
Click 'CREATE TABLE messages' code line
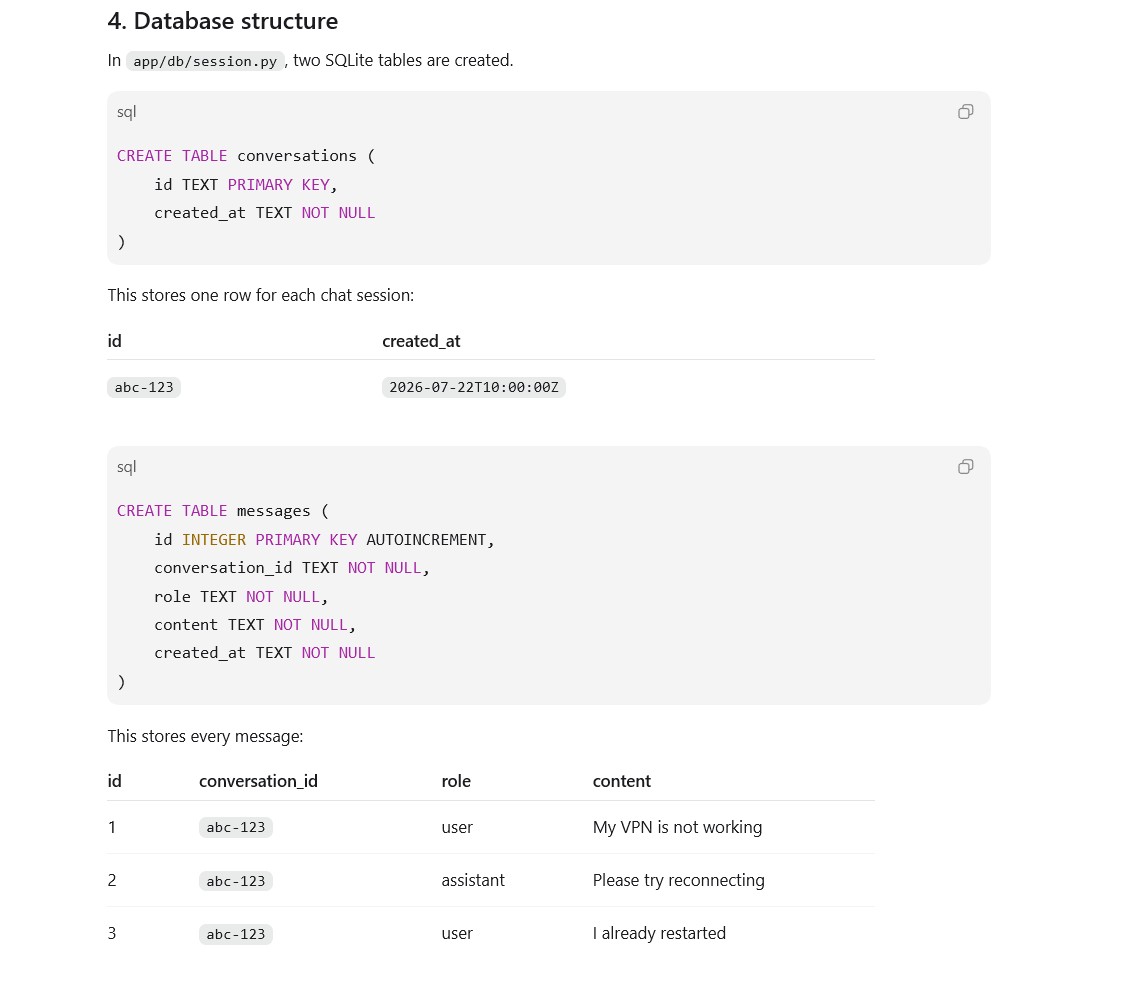click(222, 511)
